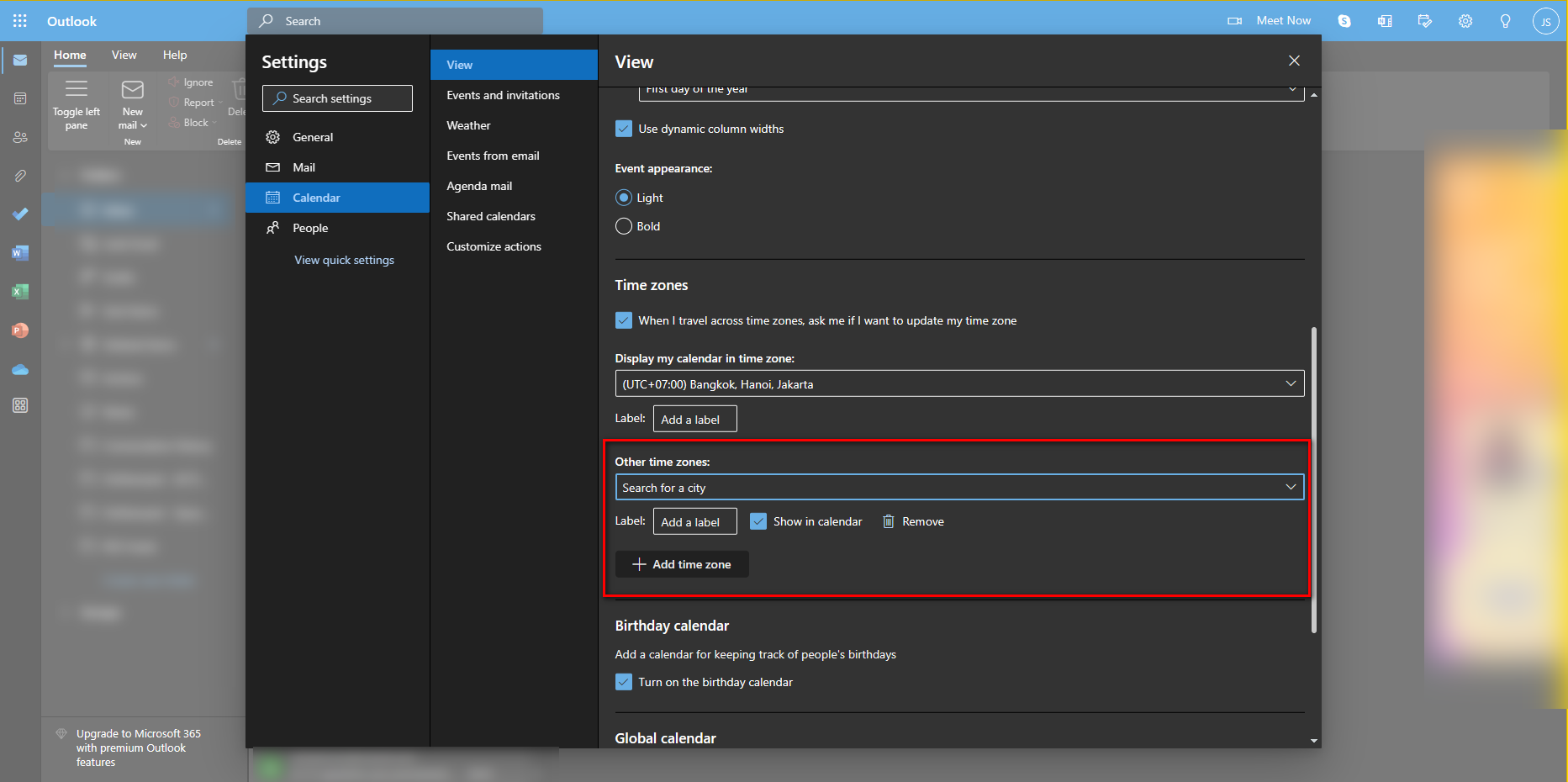1568x782 pixels.
Task: Open the People icon in left rail
Action: (20, 137)
